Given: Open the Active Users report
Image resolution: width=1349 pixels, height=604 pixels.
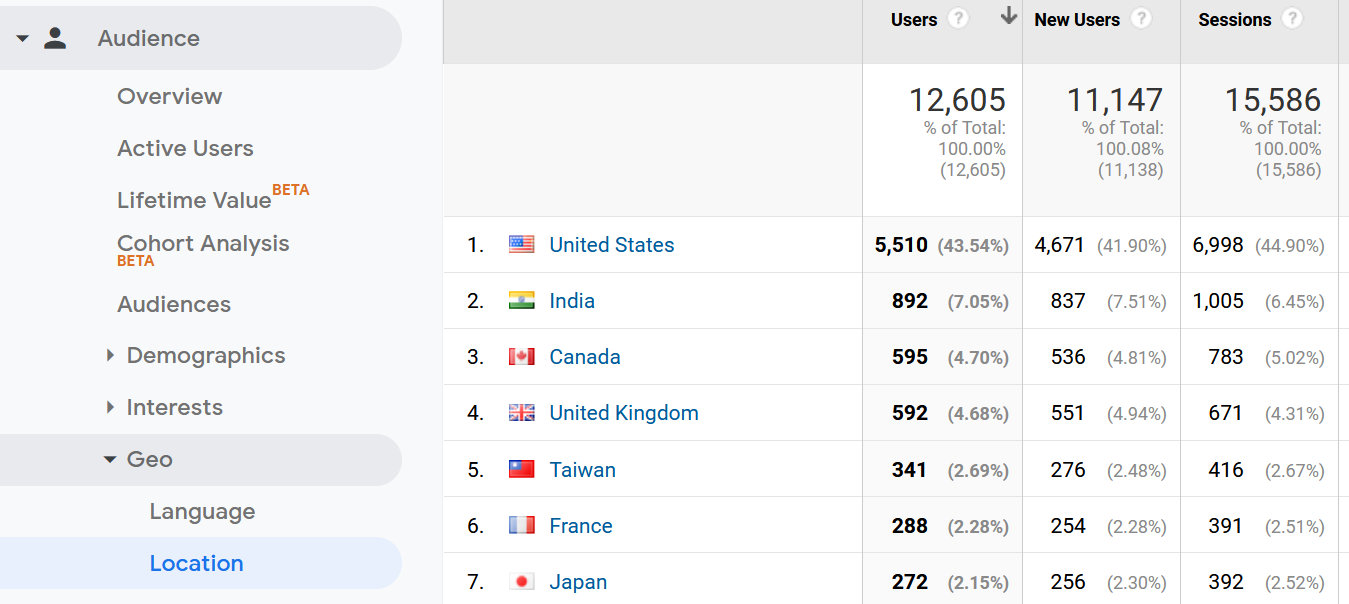Looking at the screenshot, I should (x=185, y=149).
